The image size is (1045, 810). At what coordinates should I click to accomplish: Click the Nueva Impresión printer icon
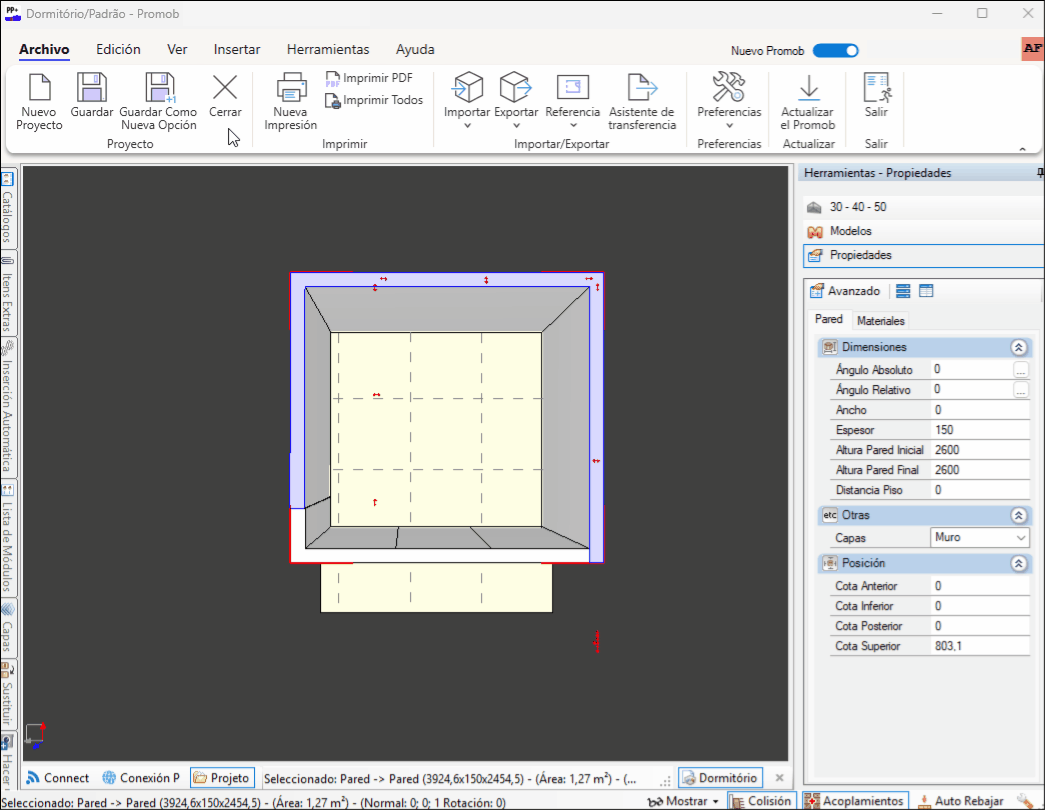(x=291, y=89)
